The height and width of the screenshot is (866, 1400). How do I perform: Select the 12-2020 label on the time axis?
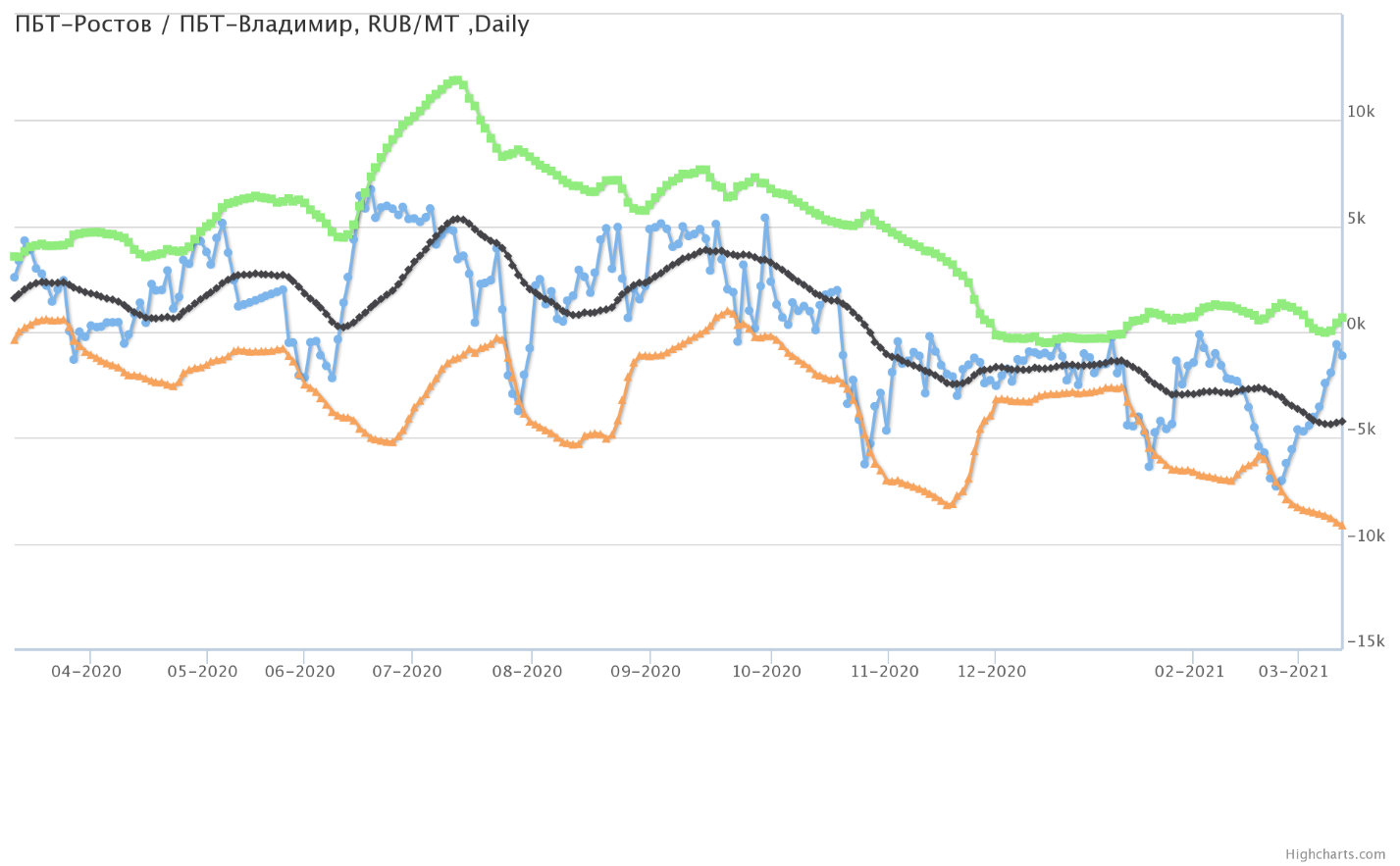992,672
